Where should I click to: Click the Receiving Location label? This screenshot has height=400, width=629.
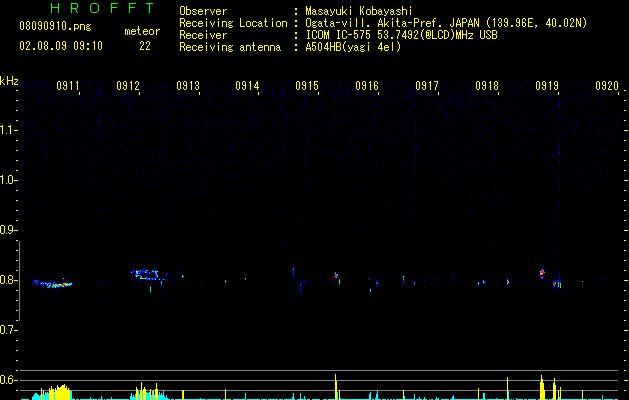[x=233, y=23]
